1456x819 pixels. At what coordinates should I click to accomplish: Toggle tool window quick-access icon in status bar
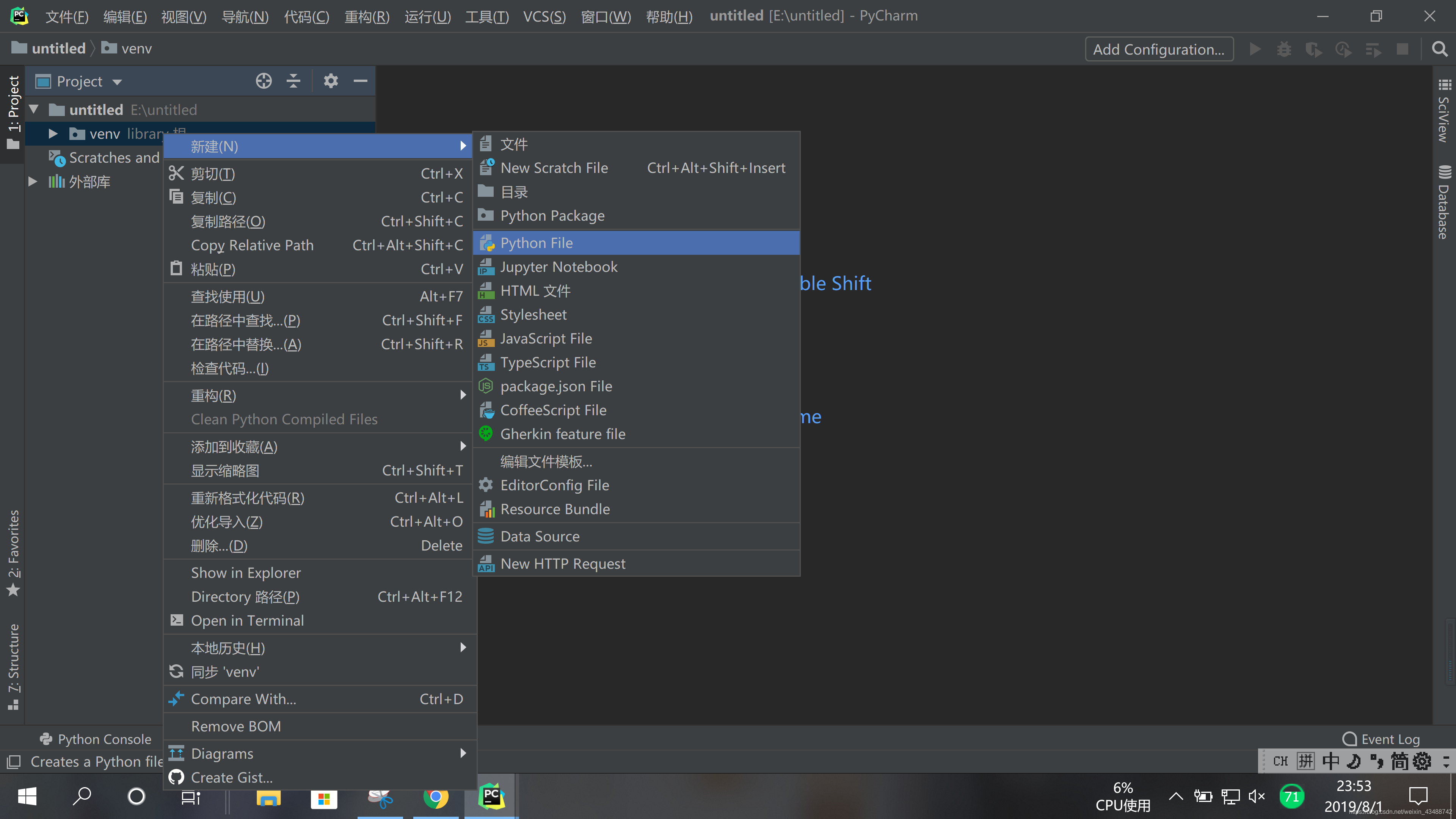pyautogui.click(x=14, y=762)
